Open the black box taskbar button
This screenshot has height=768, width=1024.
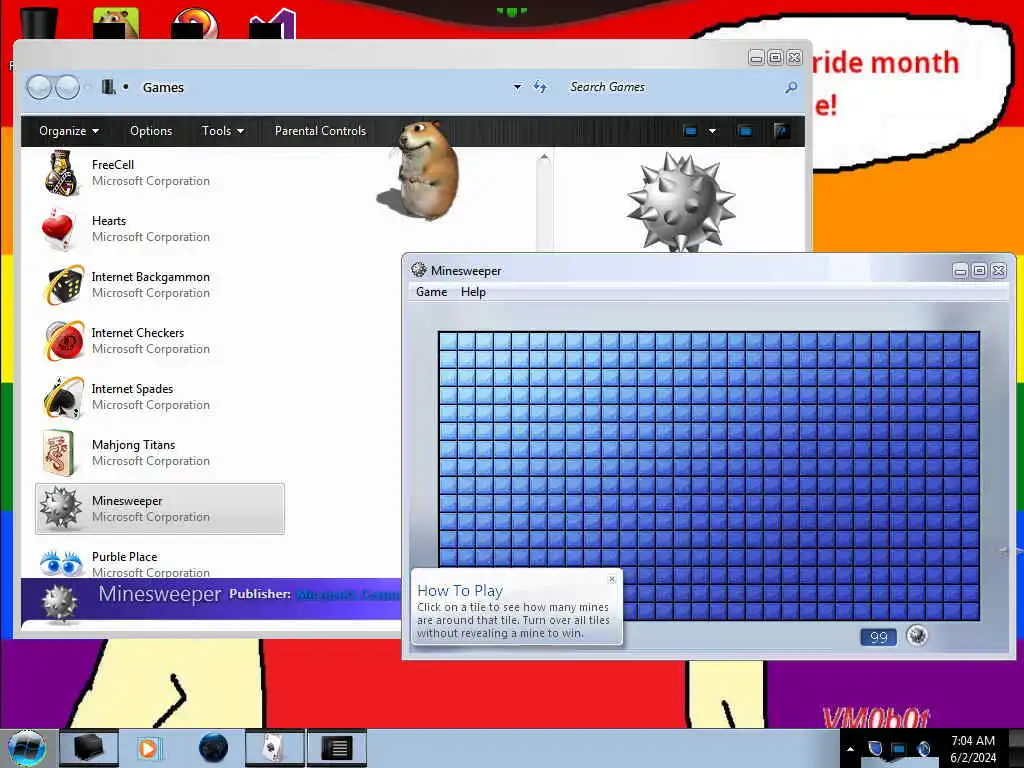pyautogui.click(x=89, y=748)
